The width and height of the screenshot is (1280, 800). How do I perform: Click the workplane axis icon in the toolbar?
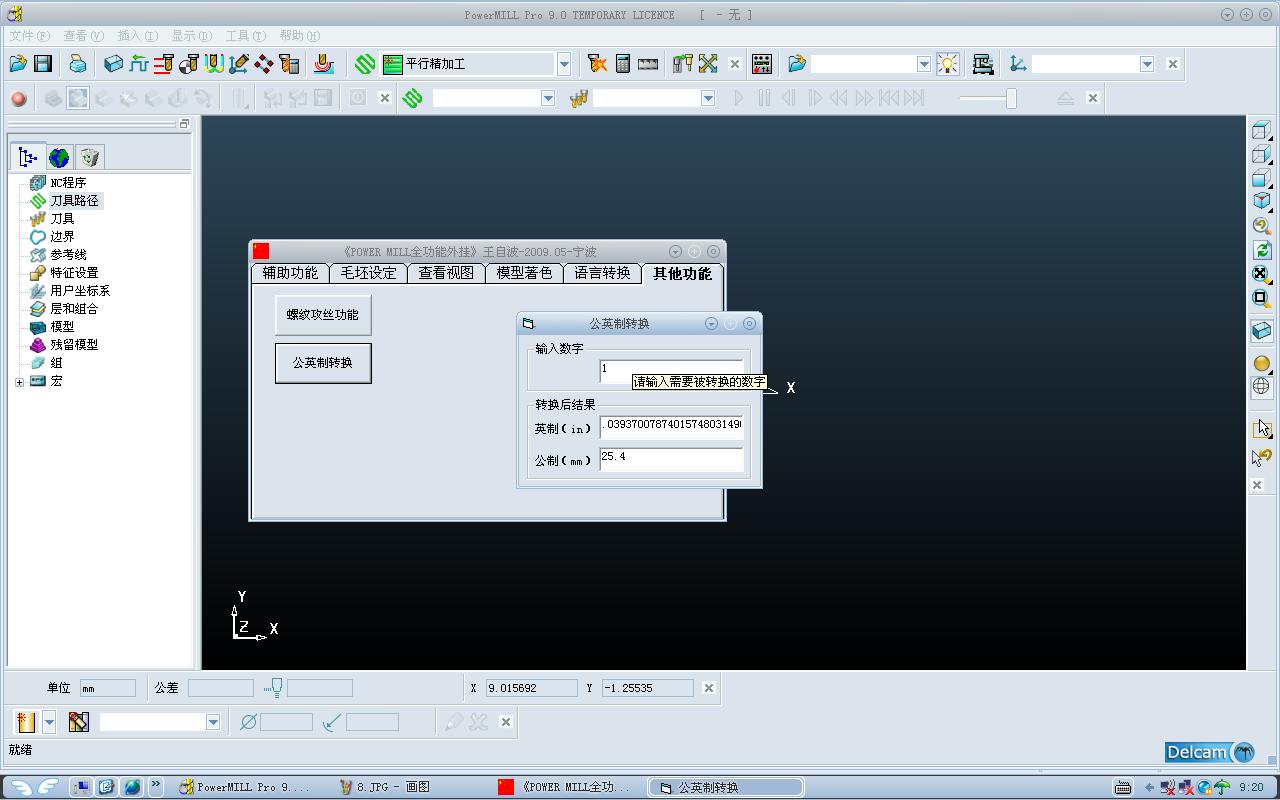(x=1018, y=64)
